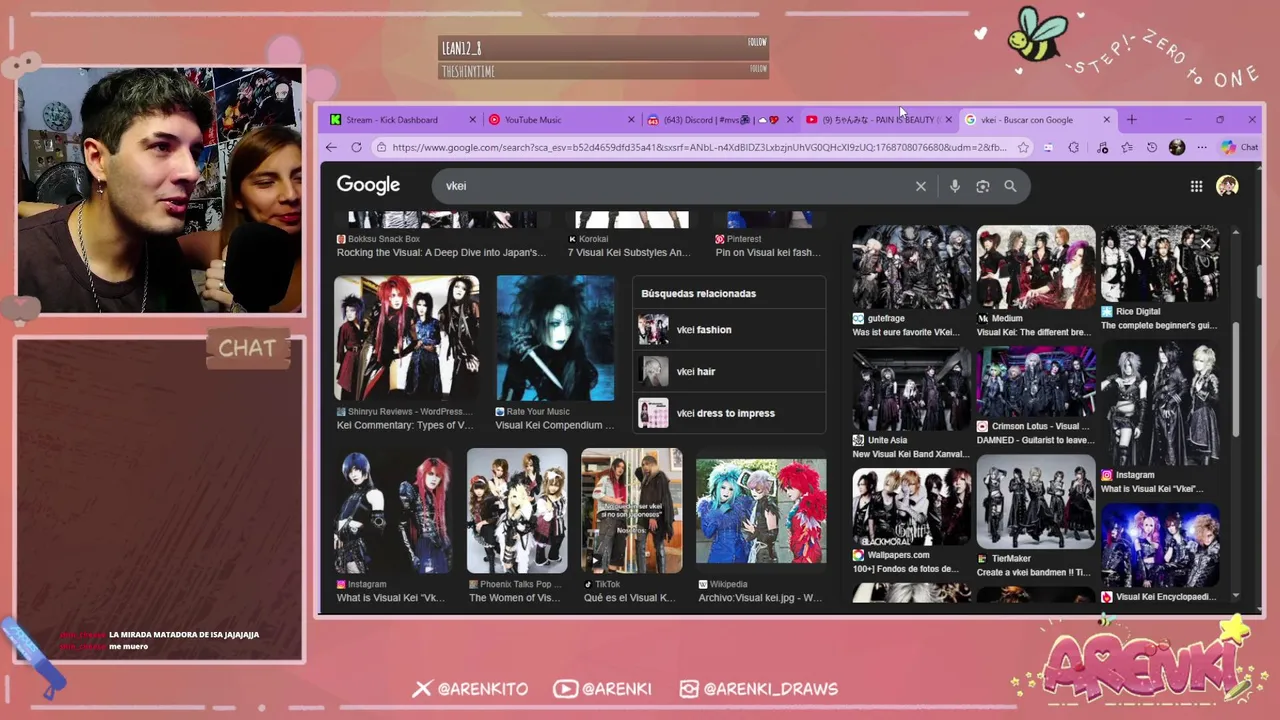Image resolution: width=1280 pixels, height=720 pixels.
Task: Search by image with the Lens icon
Action: point(983,186)
